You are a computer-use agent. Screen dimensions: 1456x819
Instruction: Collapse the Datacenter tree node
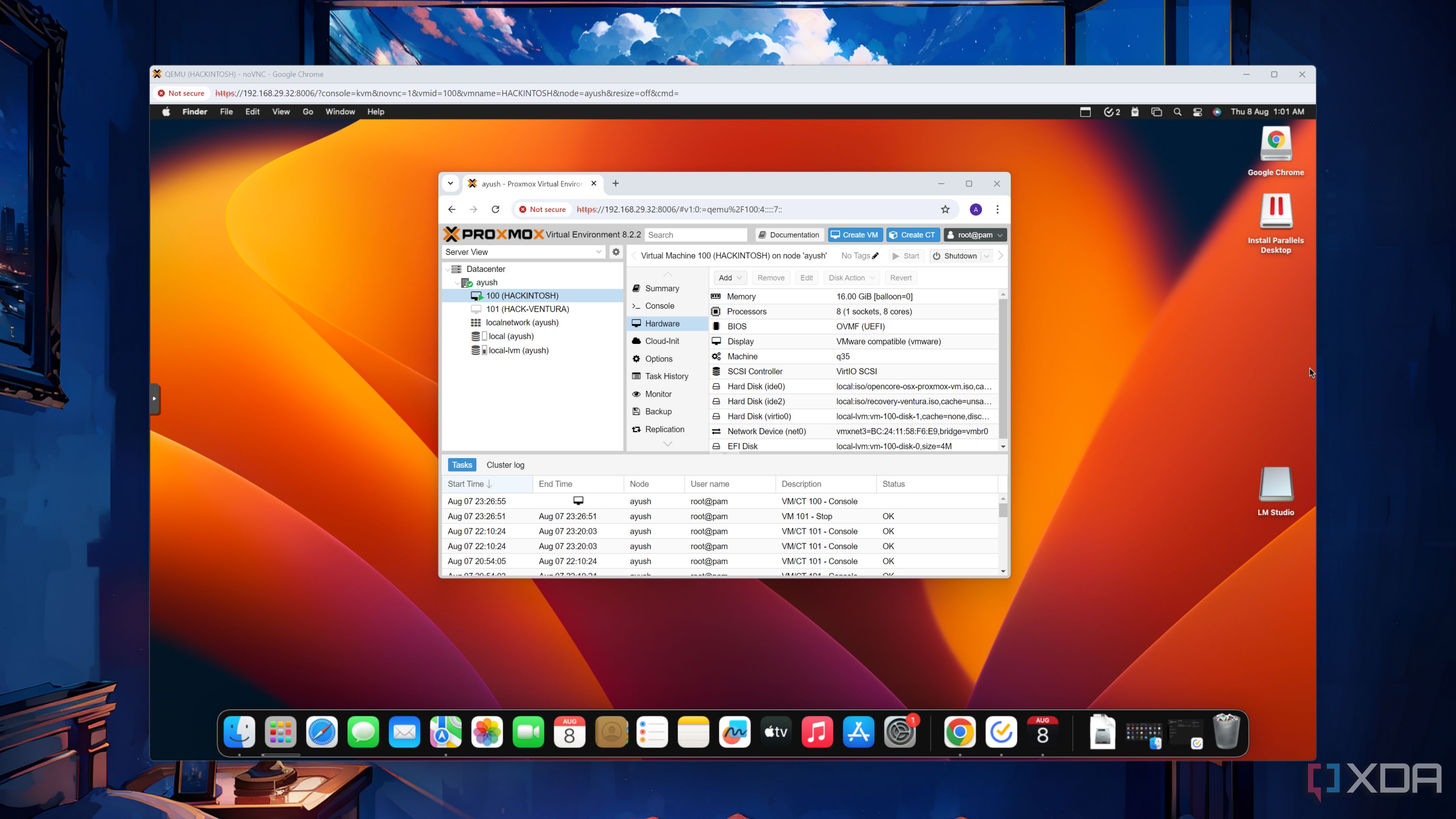448,270
